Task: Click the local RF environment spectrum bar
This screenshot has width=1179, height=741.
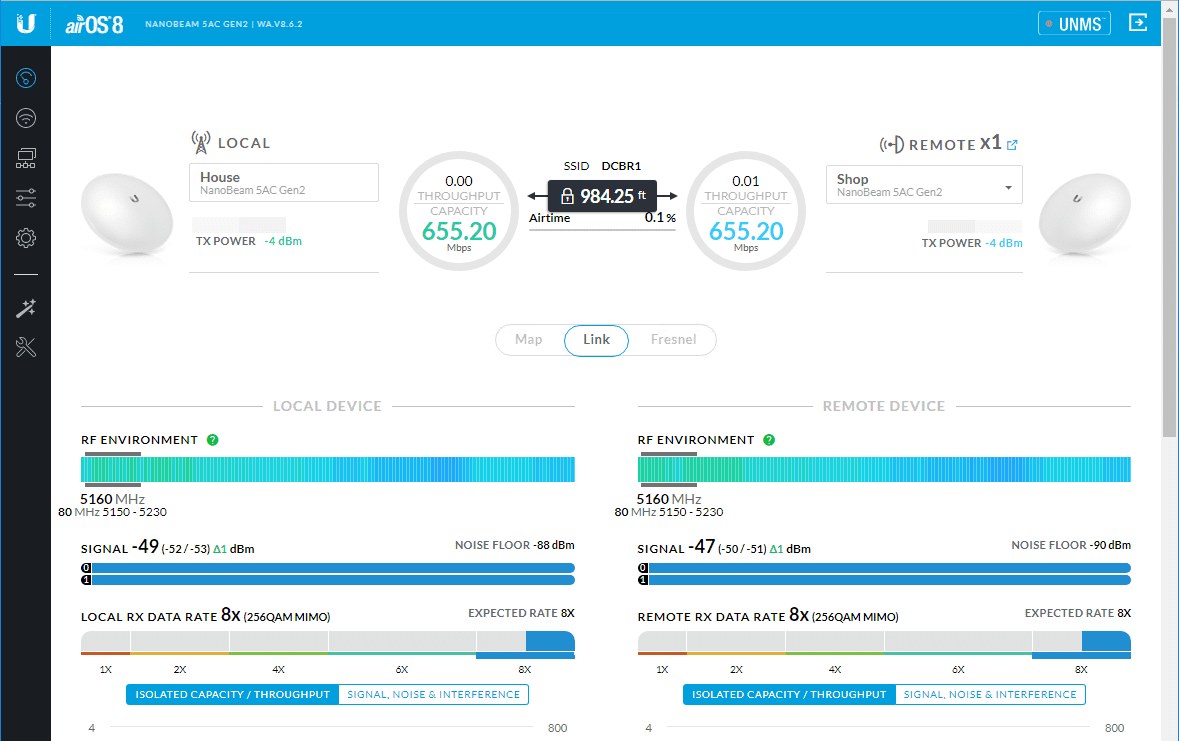Action: pyautogui.click(x=328, y=469)
